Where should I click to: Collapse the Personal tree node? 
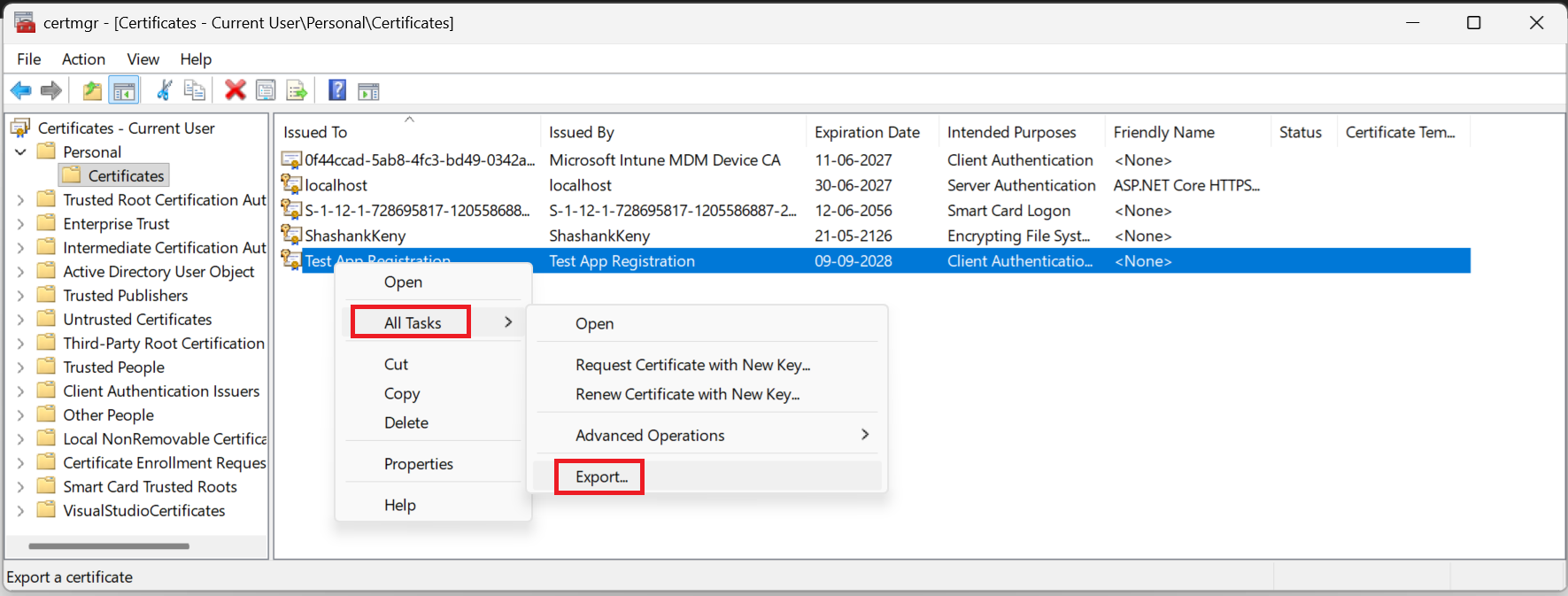point(20,152)
